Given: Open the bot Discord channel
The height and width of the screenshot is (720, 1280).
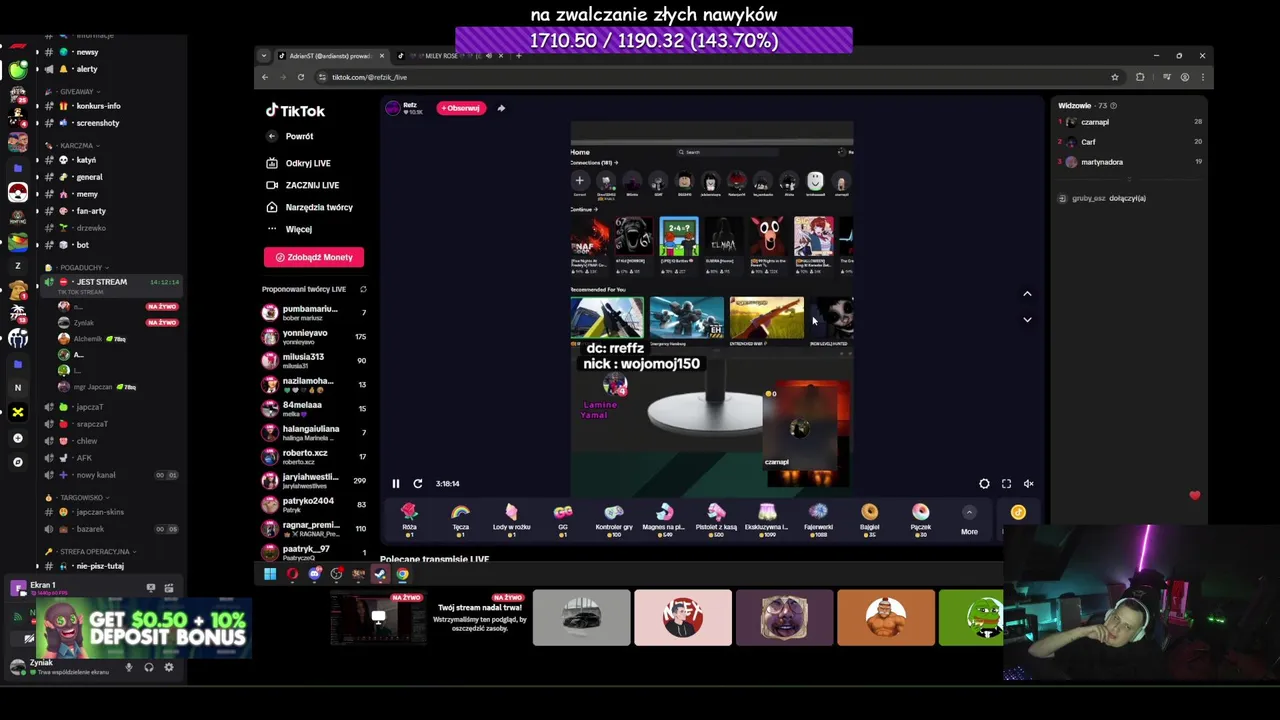Looking at the screenshot, I should pos(82,245).
